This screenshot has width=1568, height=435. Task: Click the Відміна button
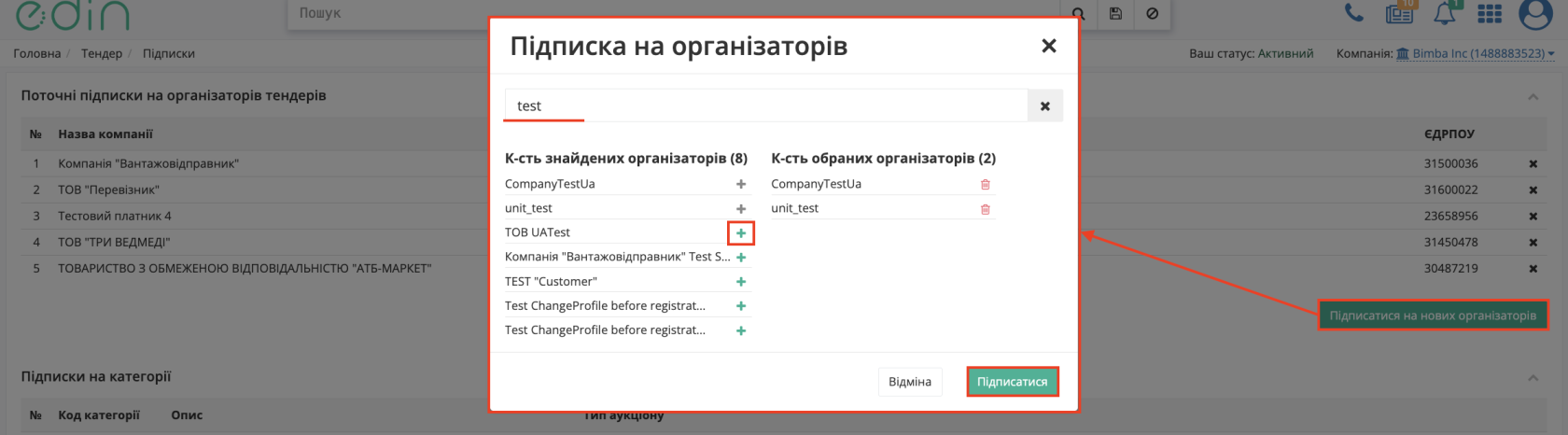pos(910,382)
